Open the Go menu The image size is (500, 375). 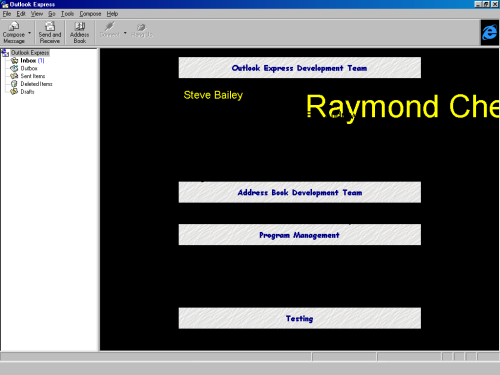[x=52, y=14]
